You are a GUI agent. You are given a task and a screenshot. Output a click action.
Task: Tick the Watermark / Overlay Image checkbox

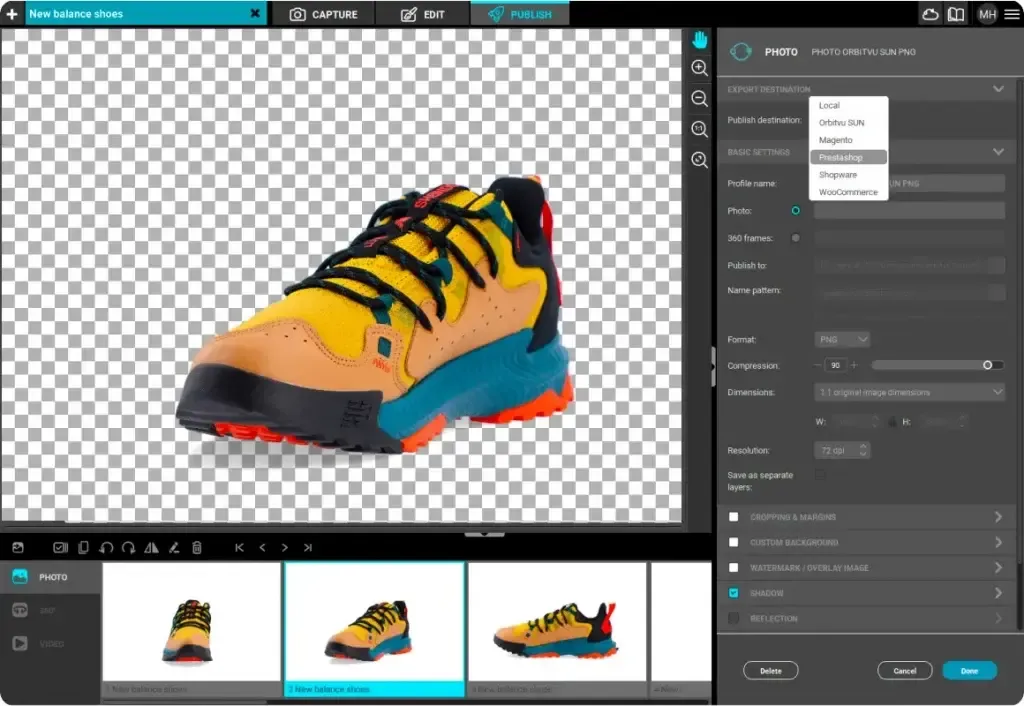[x=734, y=568]
